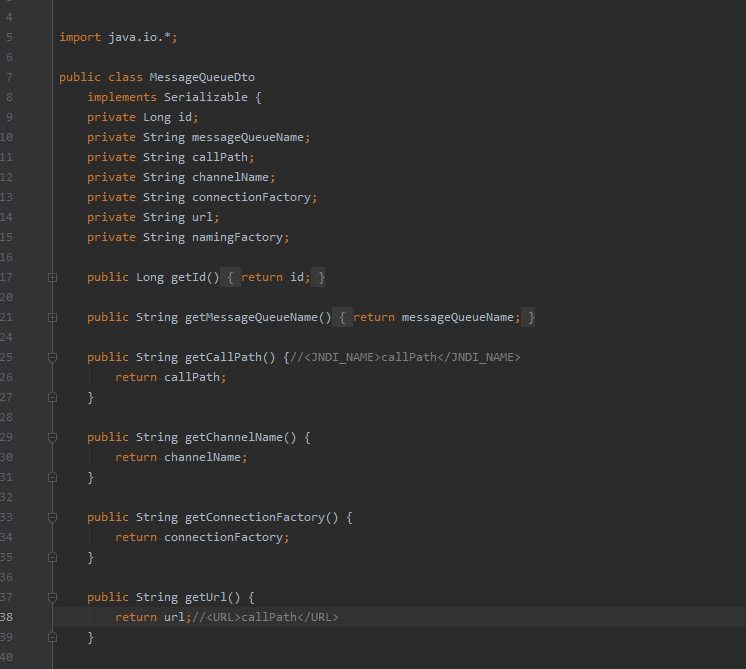Click the getConnectionFactory() method name
This screenshot has width=746, height=669.
click(255, 517)
